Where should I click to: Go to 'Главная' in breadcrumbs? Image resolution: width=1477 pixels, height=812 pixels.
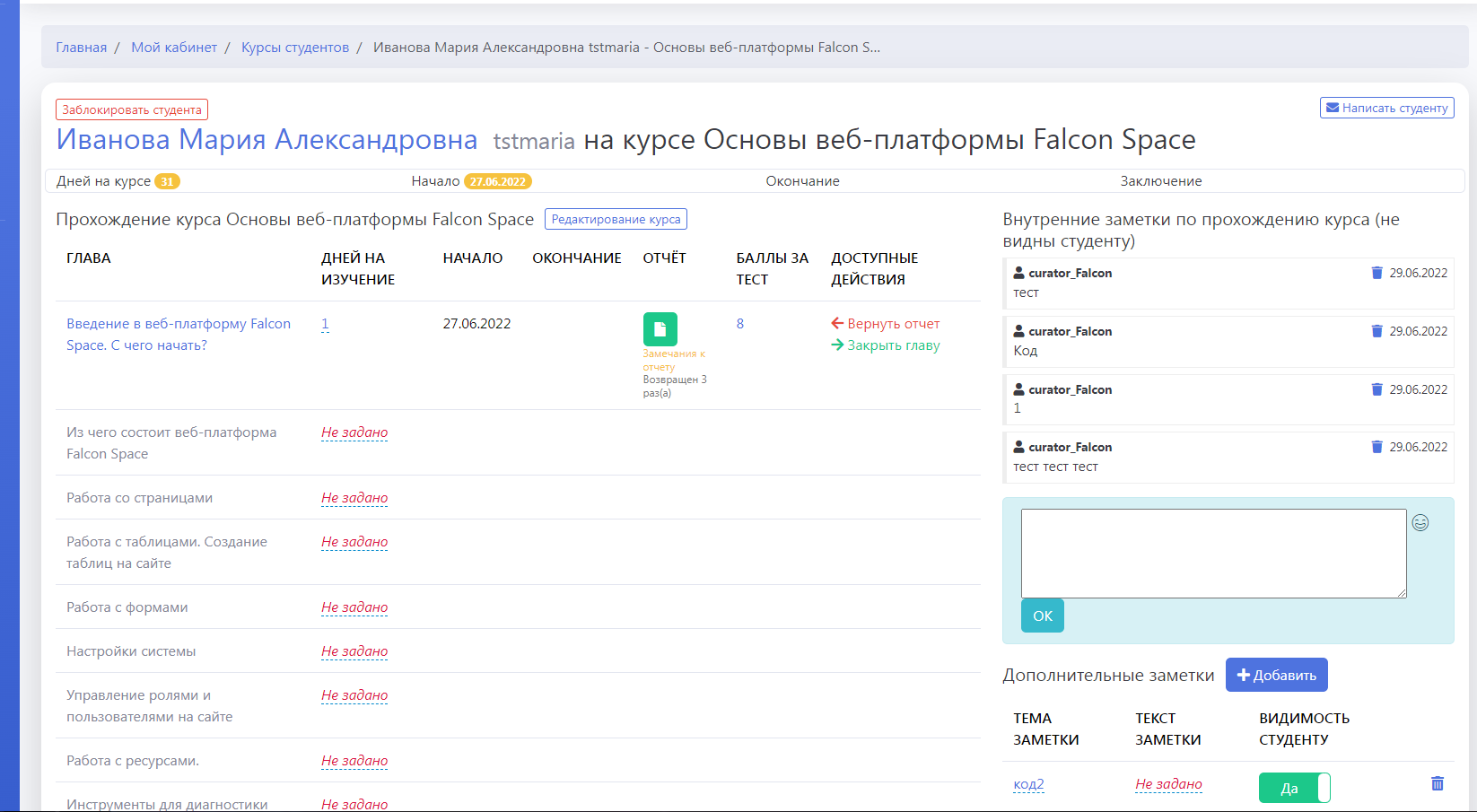81,48
